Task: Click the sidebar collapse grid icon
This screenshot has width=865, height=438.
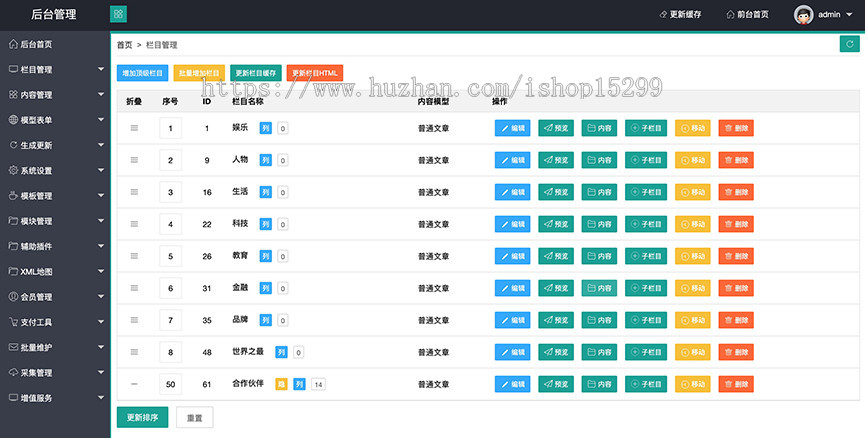Action: point(118,14)
